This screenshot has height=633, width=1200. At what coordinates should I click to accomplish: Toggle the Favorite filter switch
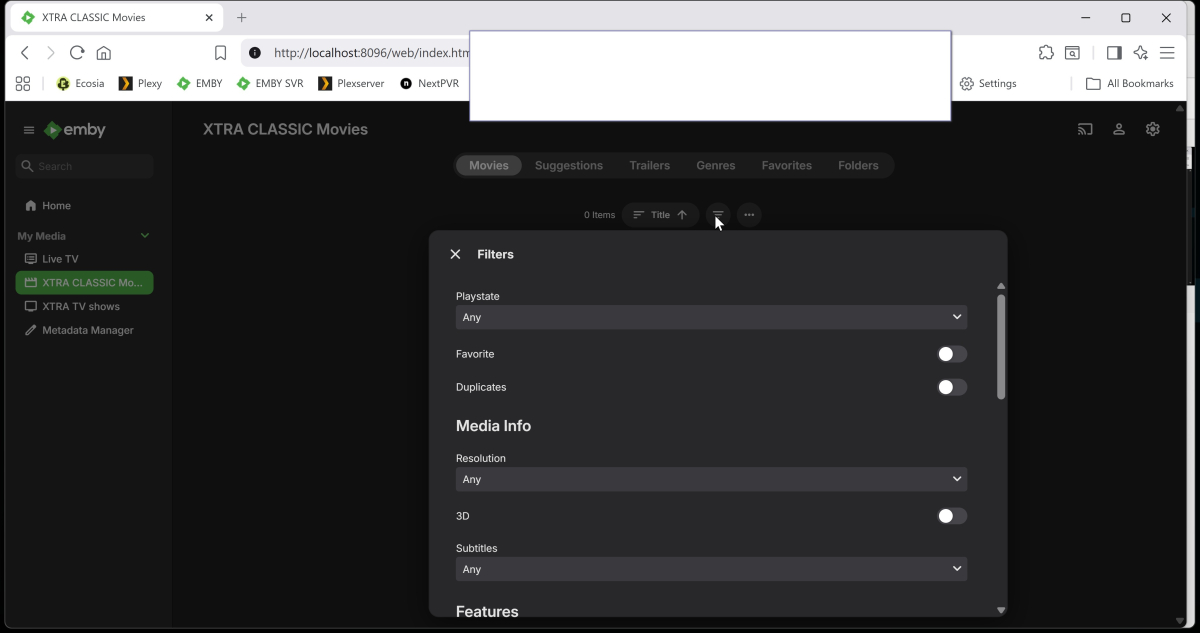tap(952, 354)
